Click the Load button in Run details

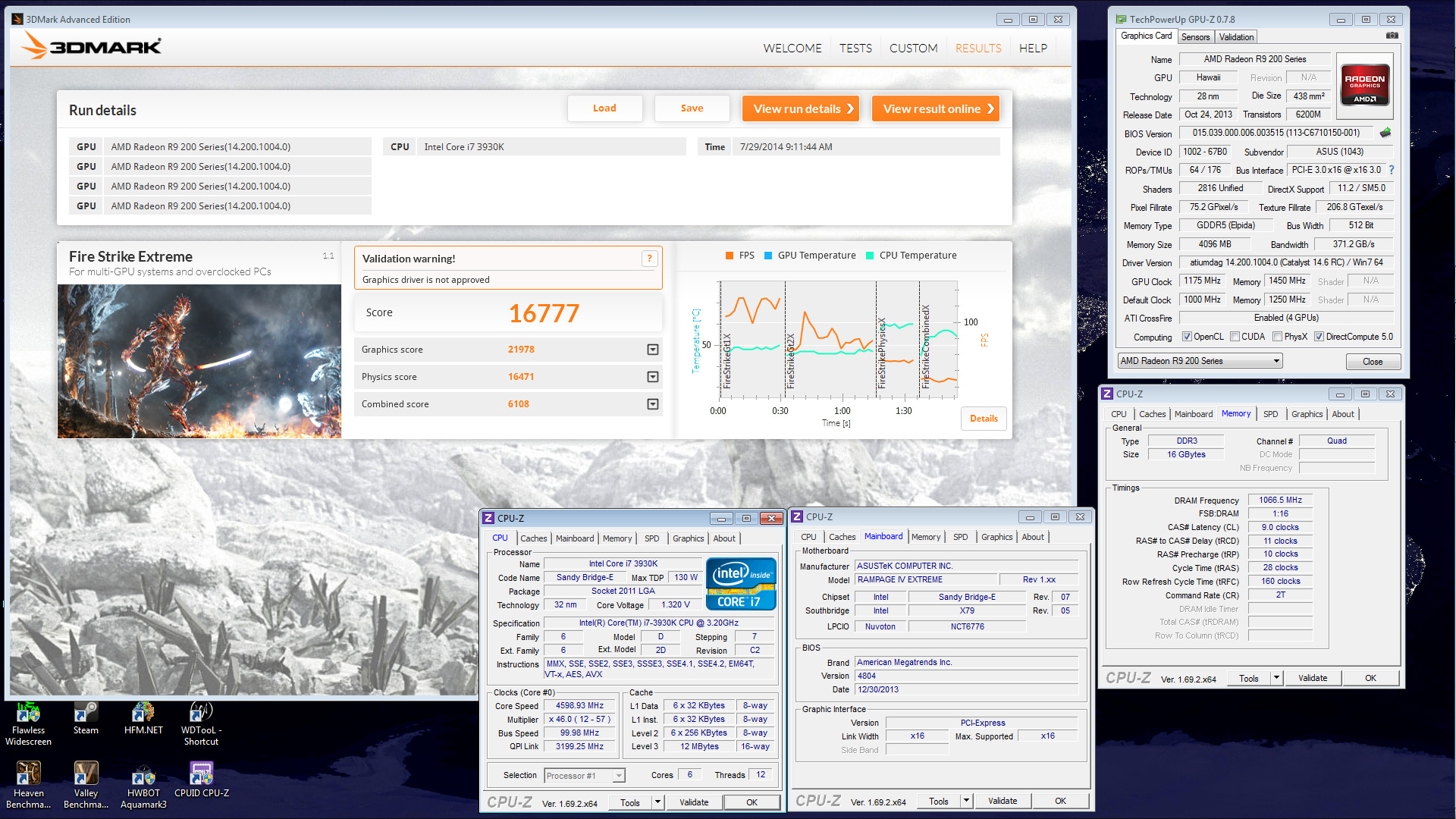pyautogui.click(x=604, y=108)
